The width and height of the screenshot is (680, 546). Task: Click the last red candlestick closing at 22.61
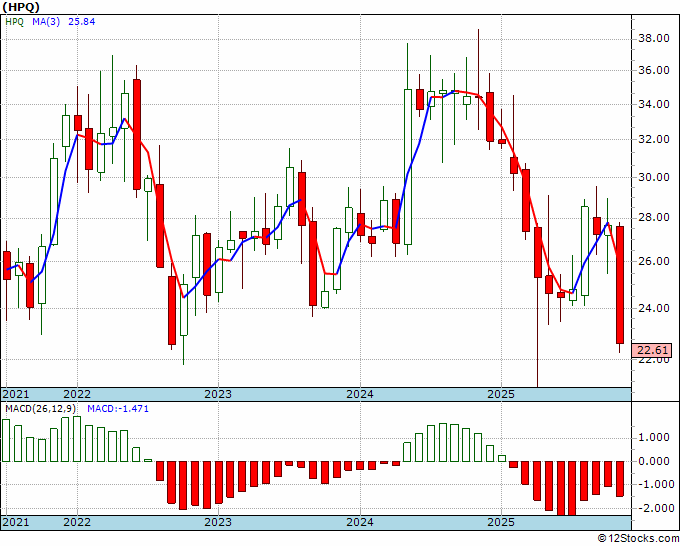(620, 285)
